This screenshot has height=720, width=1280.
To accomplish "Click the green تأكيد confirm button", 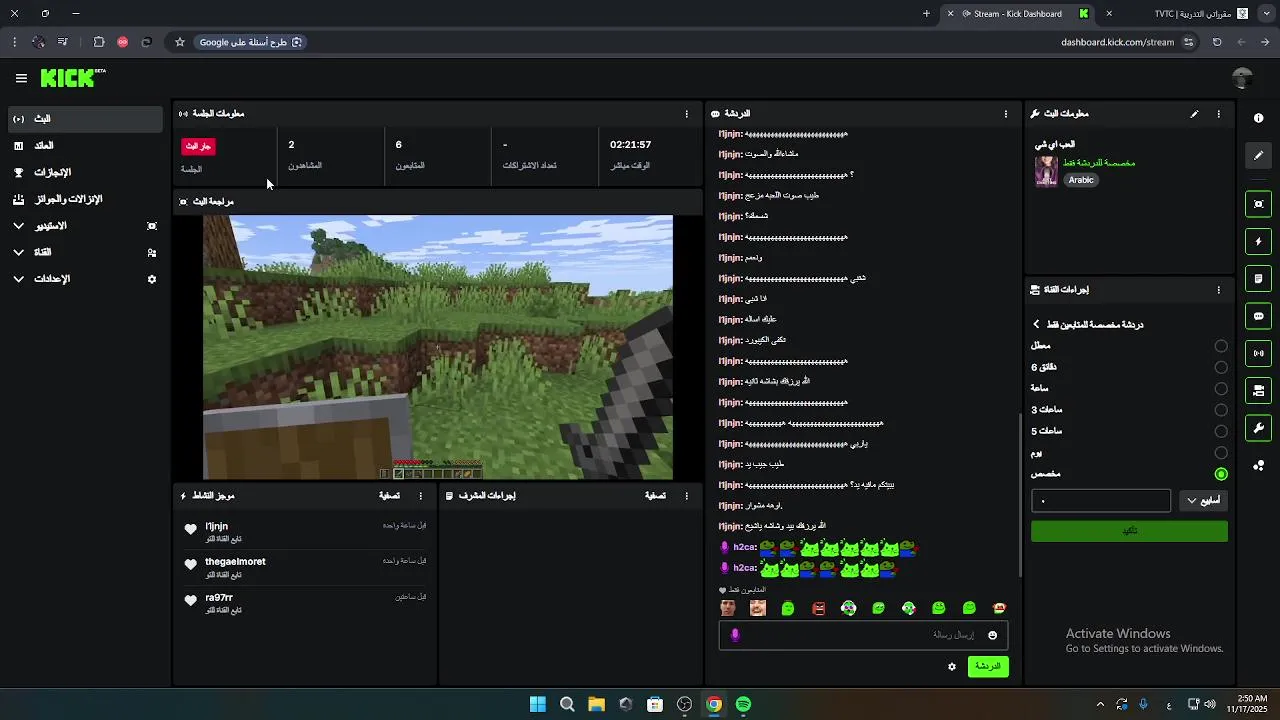I will 1129,531.
